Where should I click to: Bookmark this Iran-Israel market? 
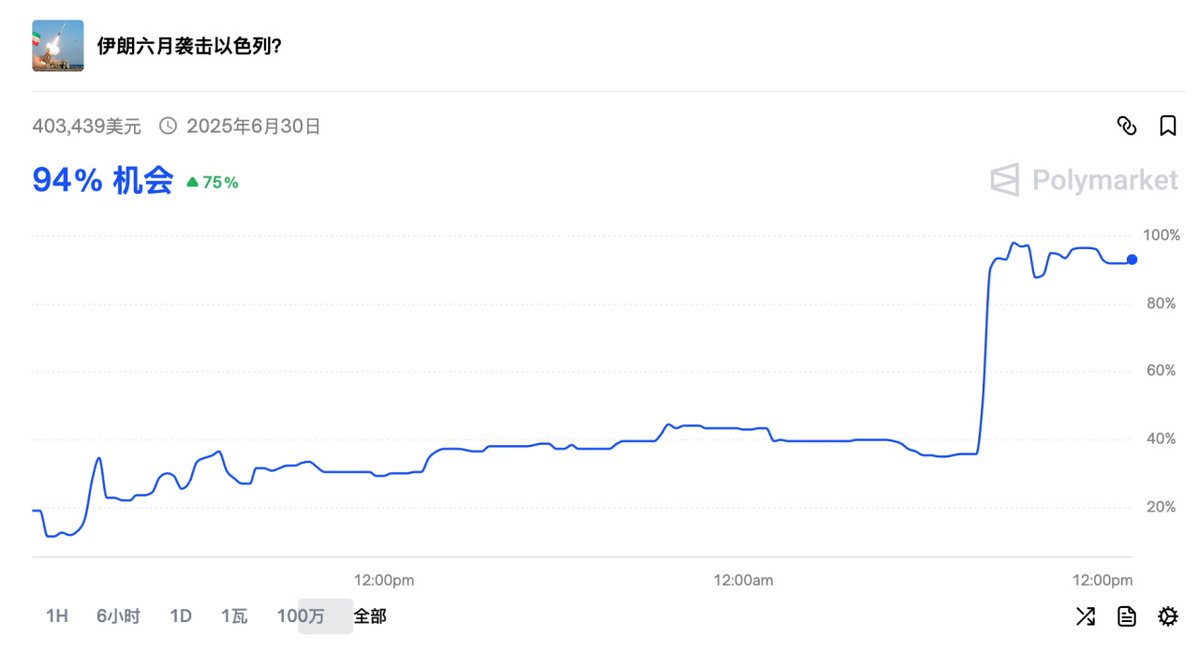pos(1167,126)
